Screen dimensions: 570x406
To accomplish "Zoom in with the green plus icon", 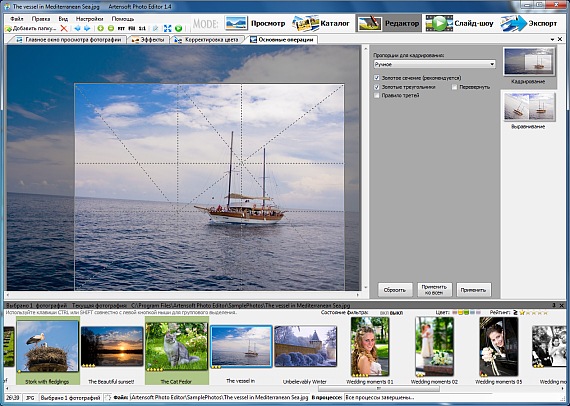I will [101, 28].
